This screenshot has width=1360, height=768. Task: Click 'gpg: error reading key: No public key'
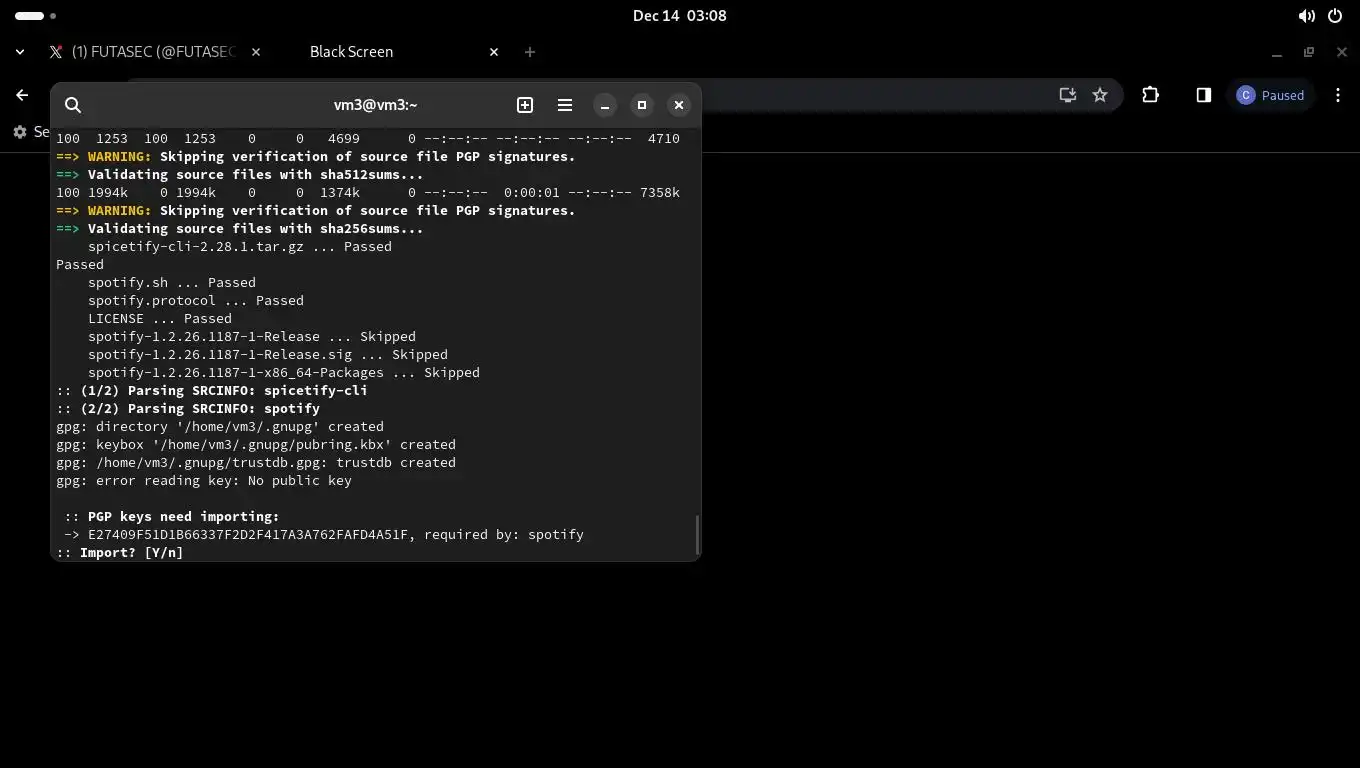[x=204, y=480]
